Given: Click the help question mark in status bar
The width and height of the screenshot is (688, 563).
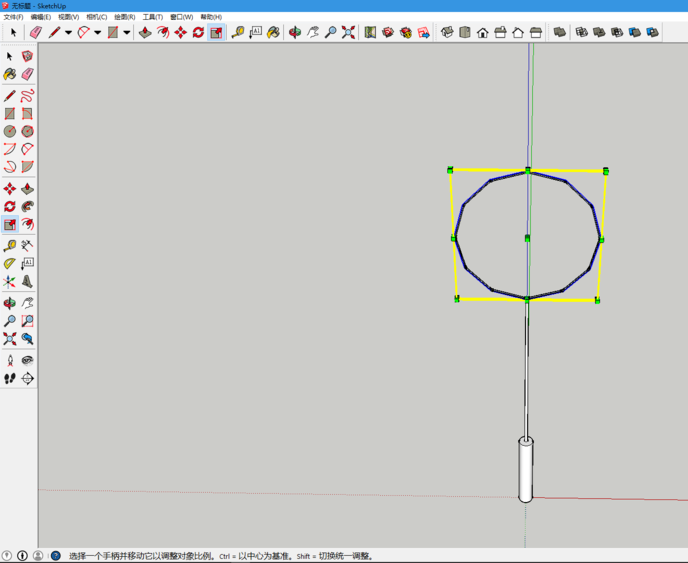Looking at the screenshot, I should point(55,555).
